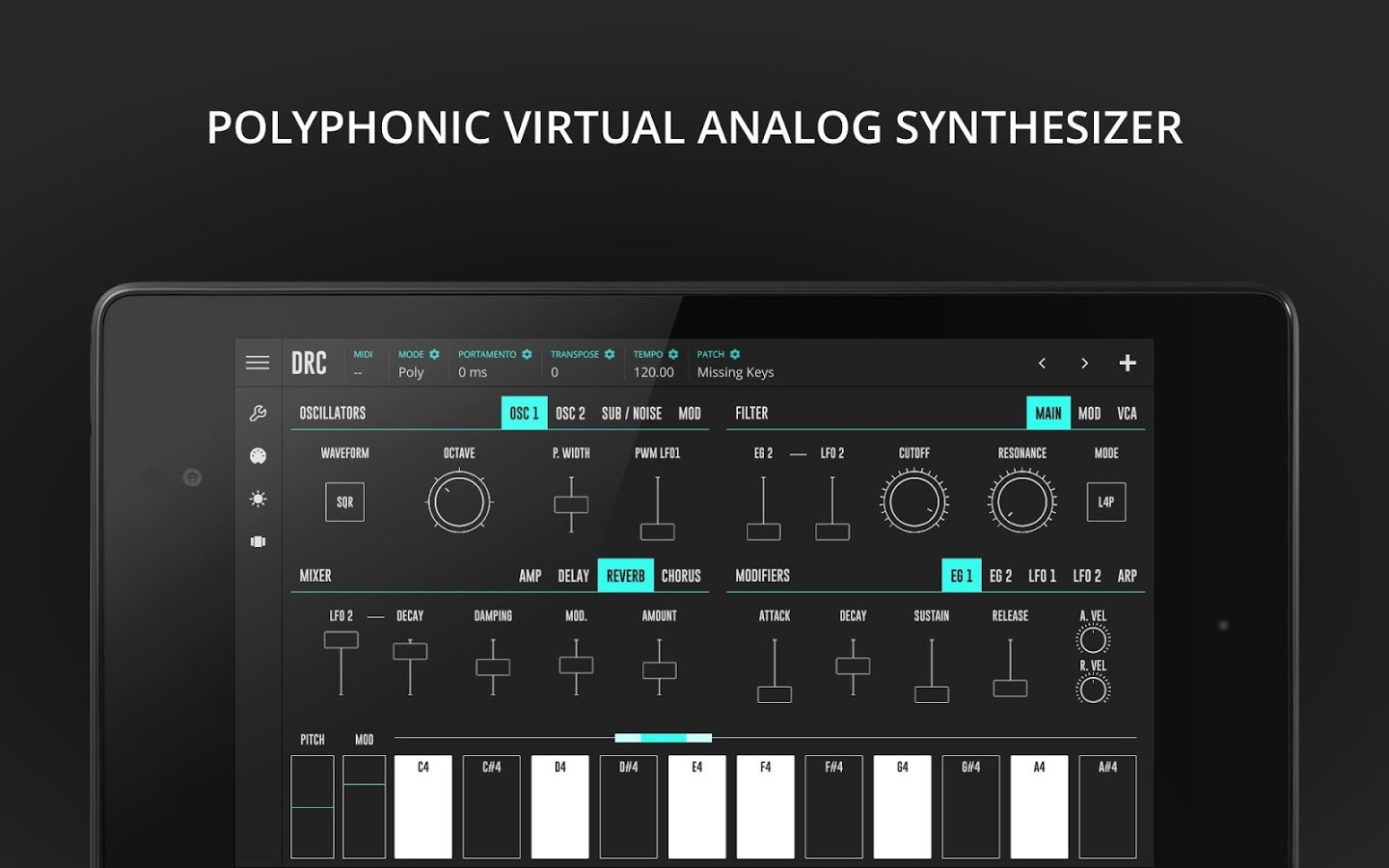Open the mixer REVERB tab

point(626,576)
